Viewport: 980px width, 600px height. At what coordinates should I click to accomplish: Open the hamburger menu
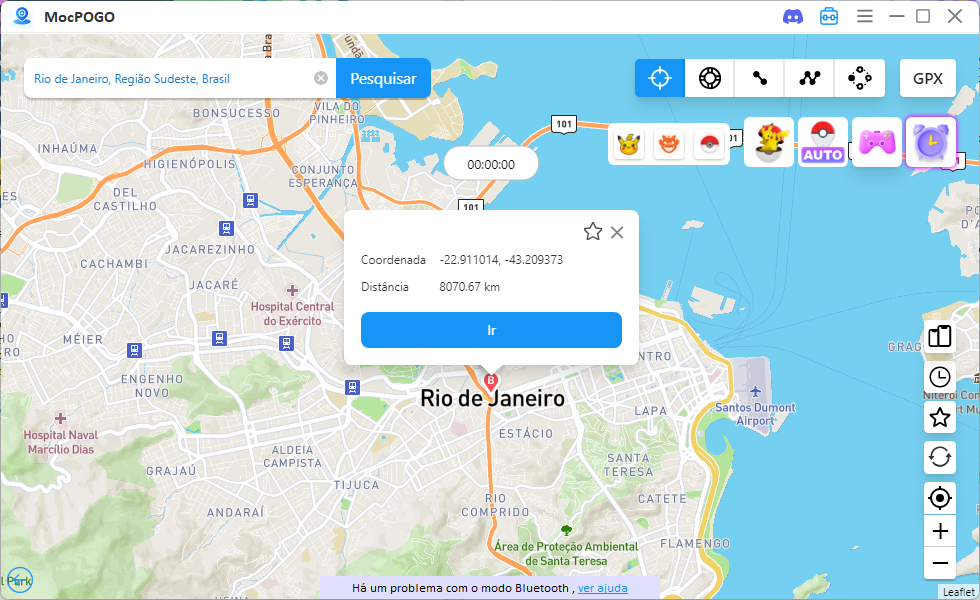tap(864, 16)
